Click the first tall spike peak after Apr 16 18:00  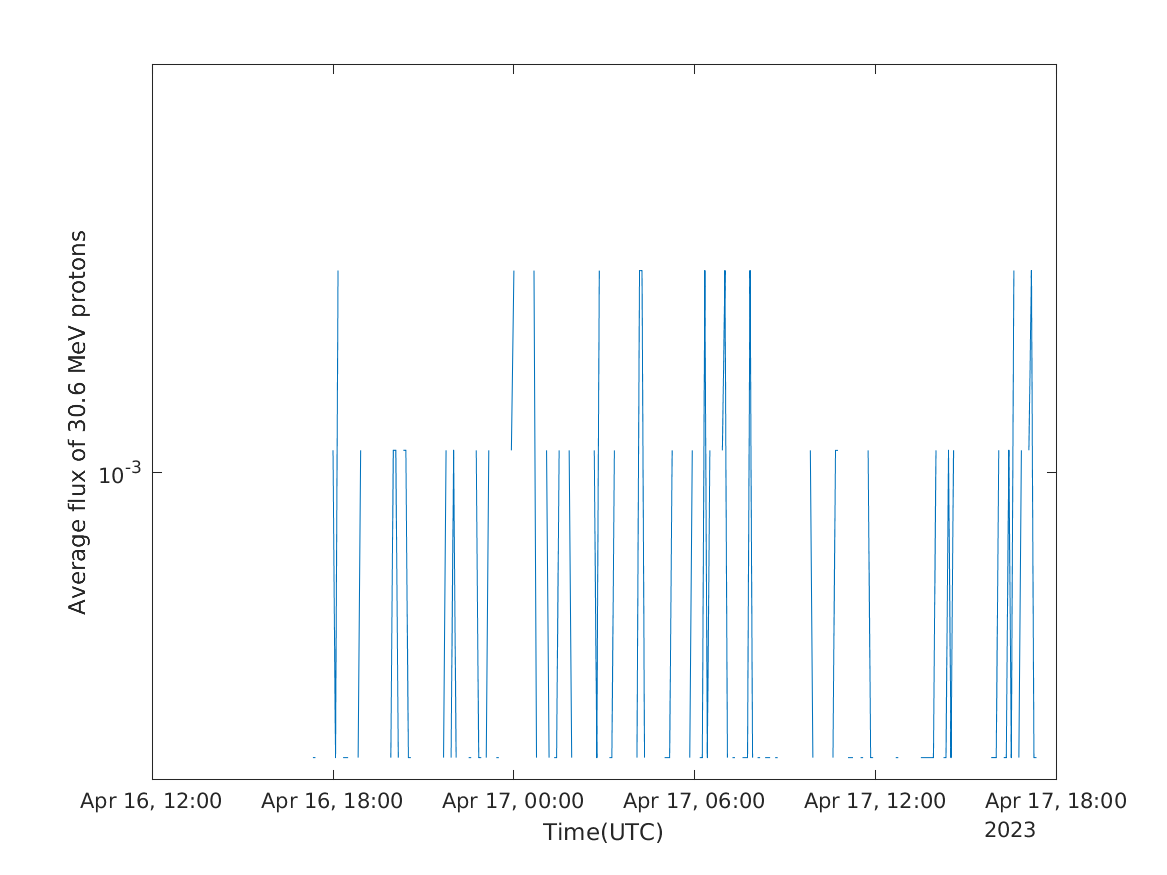tap(338, 271)
